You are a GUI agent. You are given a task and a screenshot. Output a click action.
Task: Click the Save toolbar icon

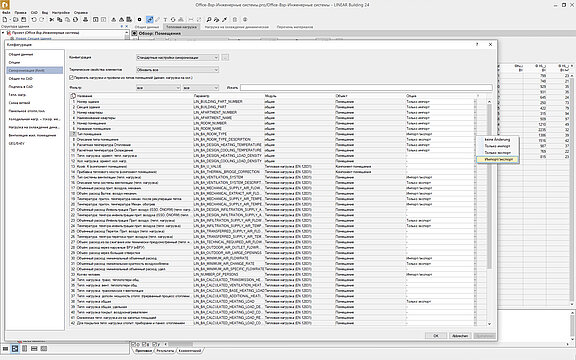point(24,19)
